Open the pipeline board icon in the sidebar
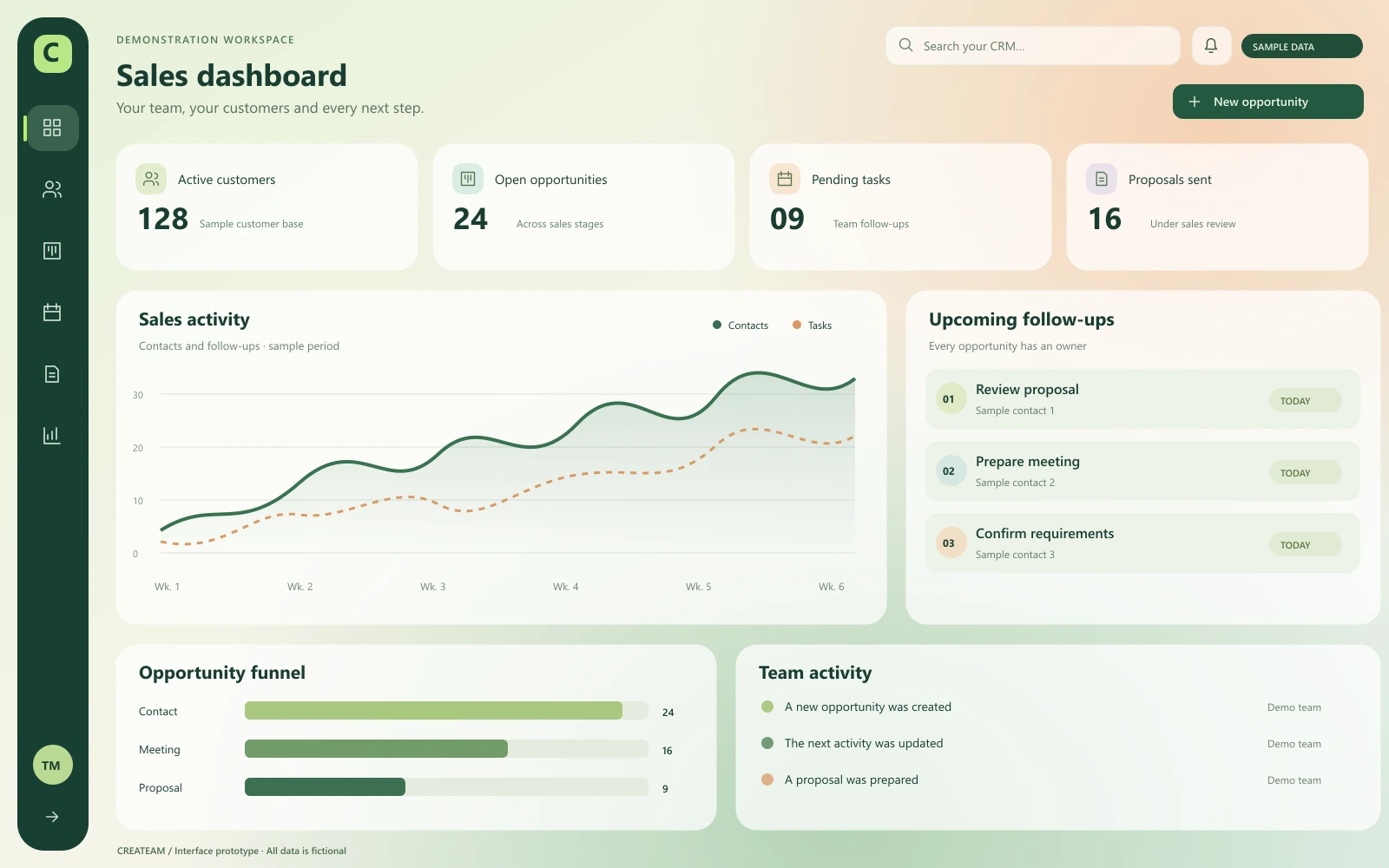Screen dimensions: 1389x868 (x=52, y=251)
